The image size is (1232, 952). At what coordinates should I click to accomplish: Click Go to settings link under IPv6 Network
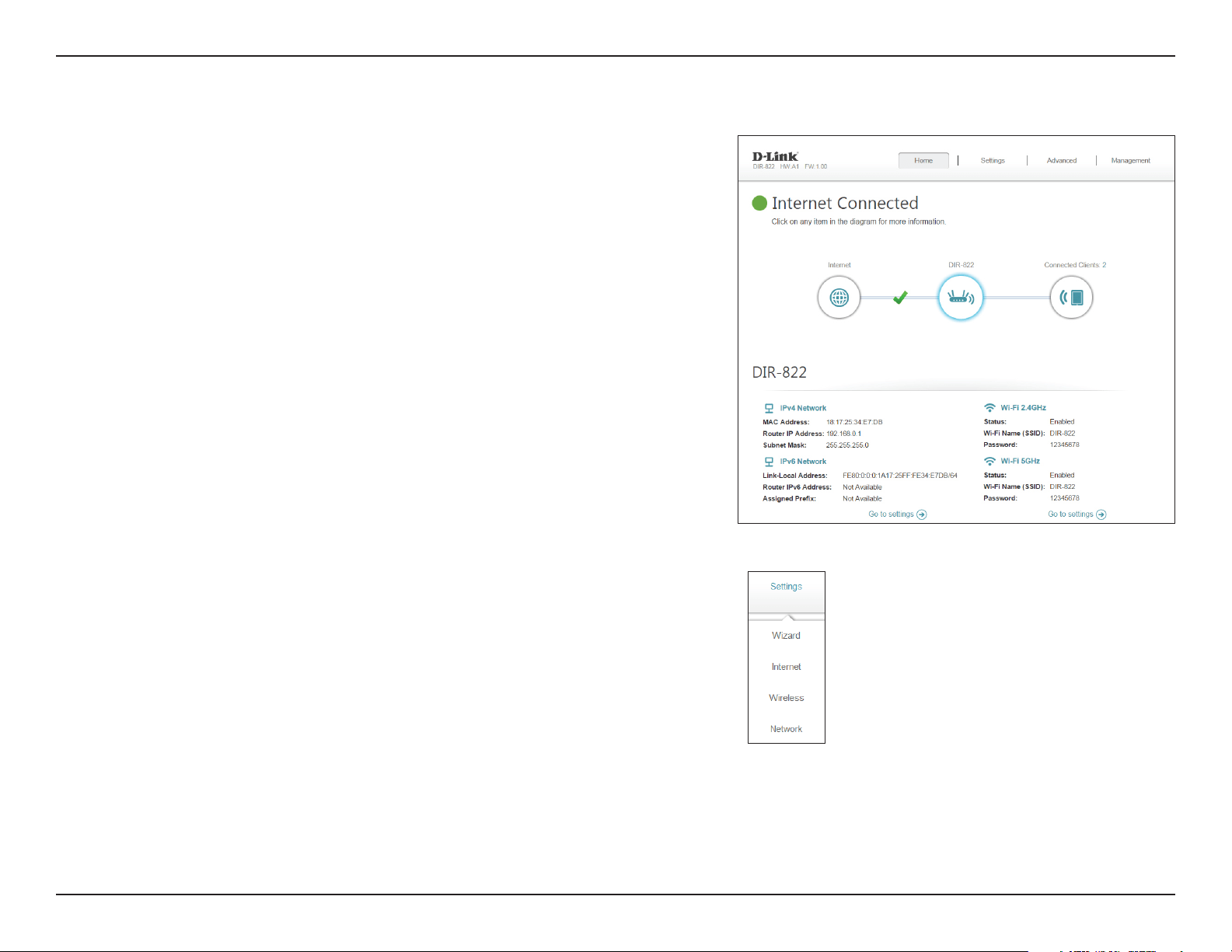pyautogui.click(x=891, y=514)
